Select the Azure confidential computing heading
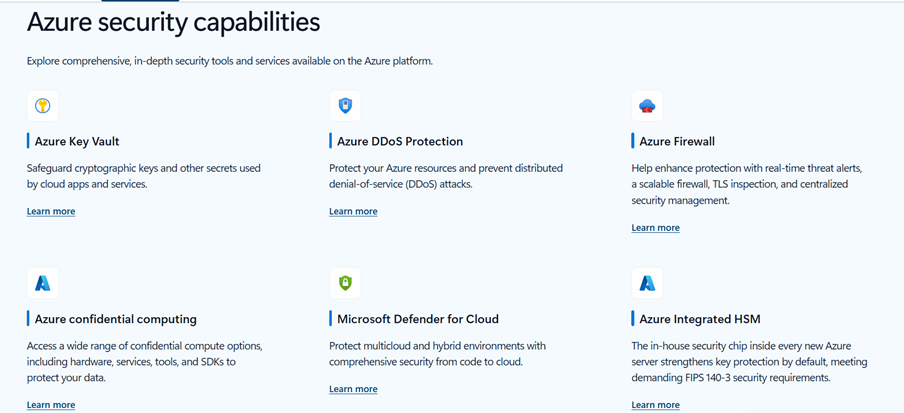The image size is (904, 413). point(116,319)
